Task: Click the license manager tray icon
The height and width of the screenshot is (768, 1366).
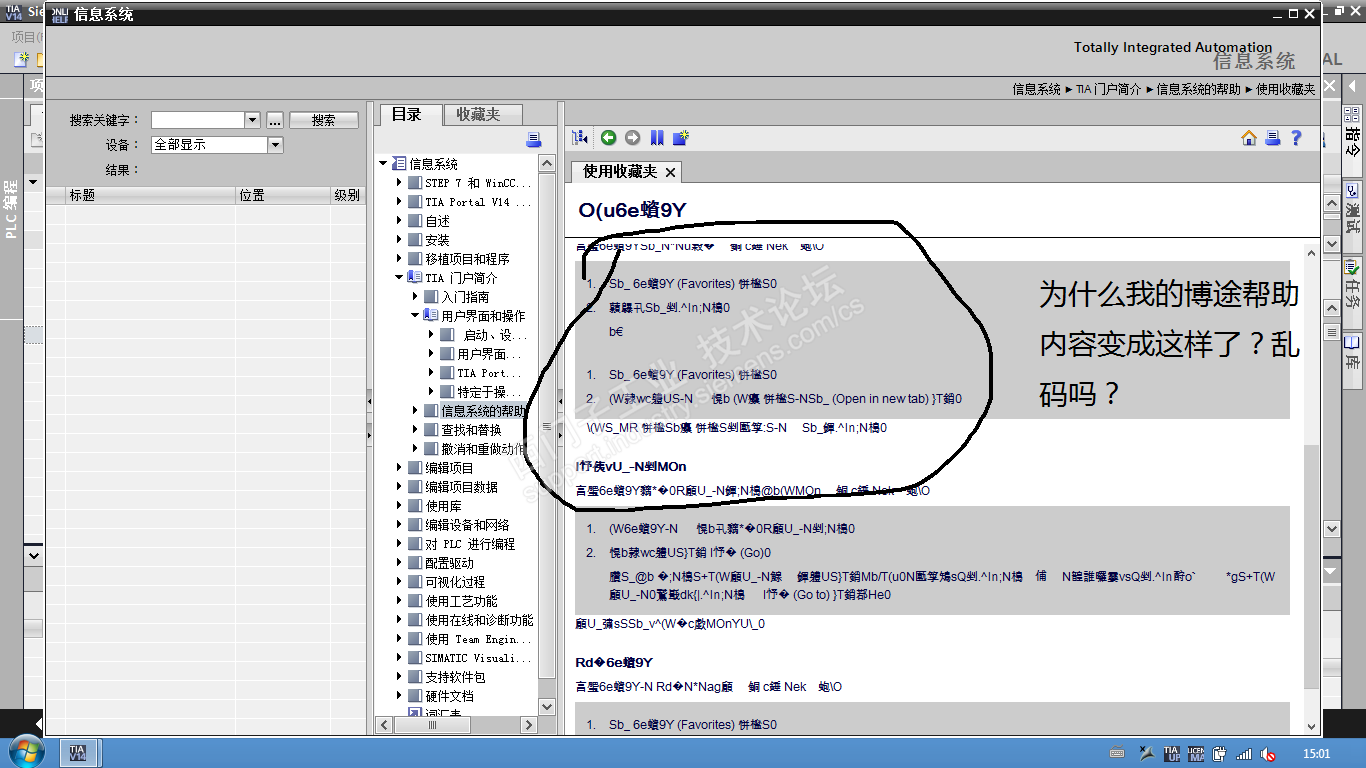Action: (1196, 754)
